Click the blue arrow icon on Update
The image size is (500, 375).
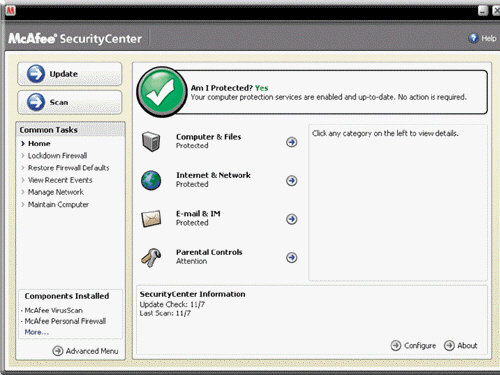click(36, 74)
